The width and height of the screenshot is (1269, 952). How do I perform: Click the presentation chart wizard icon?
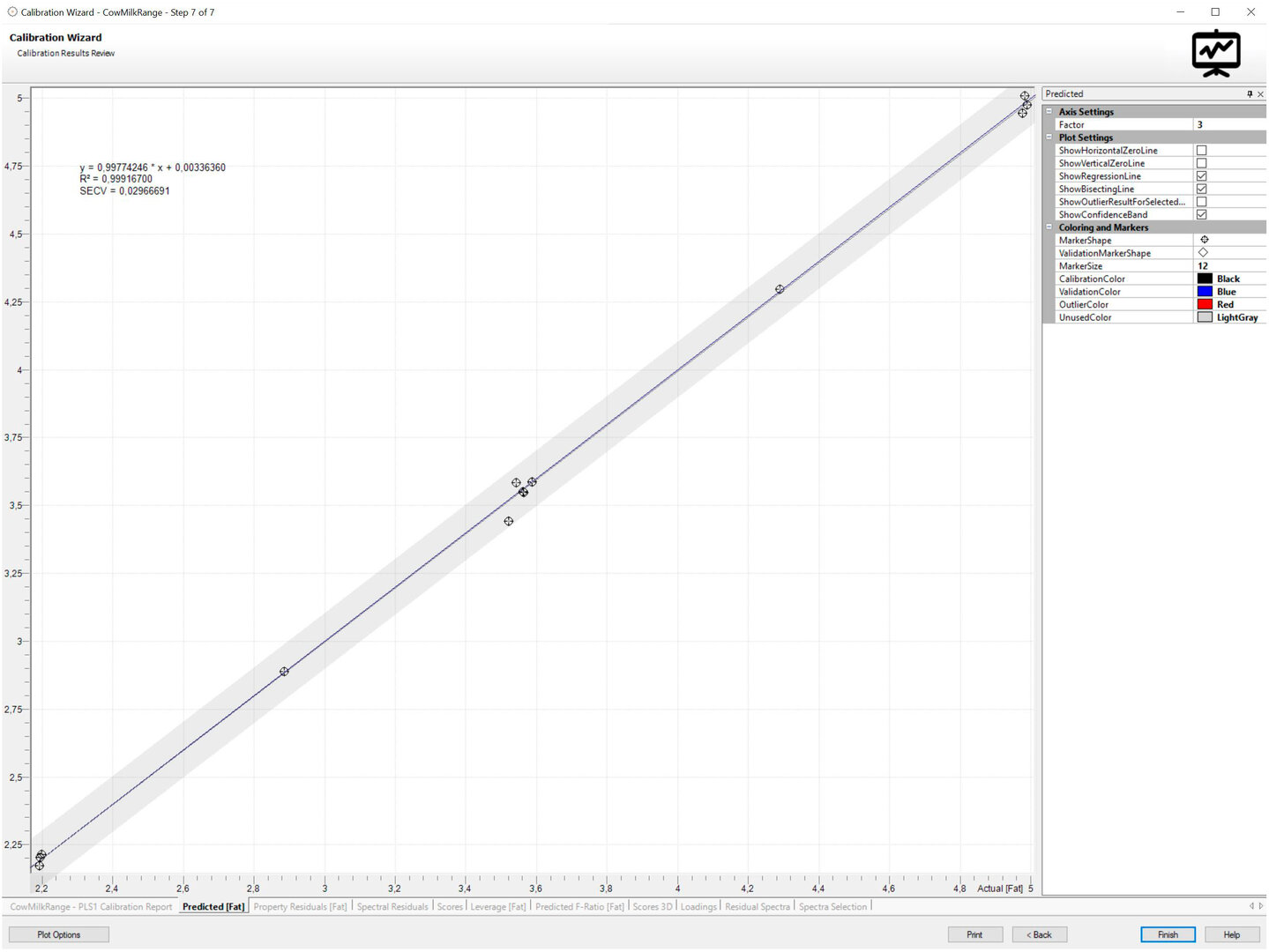[x=1215, y=54]
